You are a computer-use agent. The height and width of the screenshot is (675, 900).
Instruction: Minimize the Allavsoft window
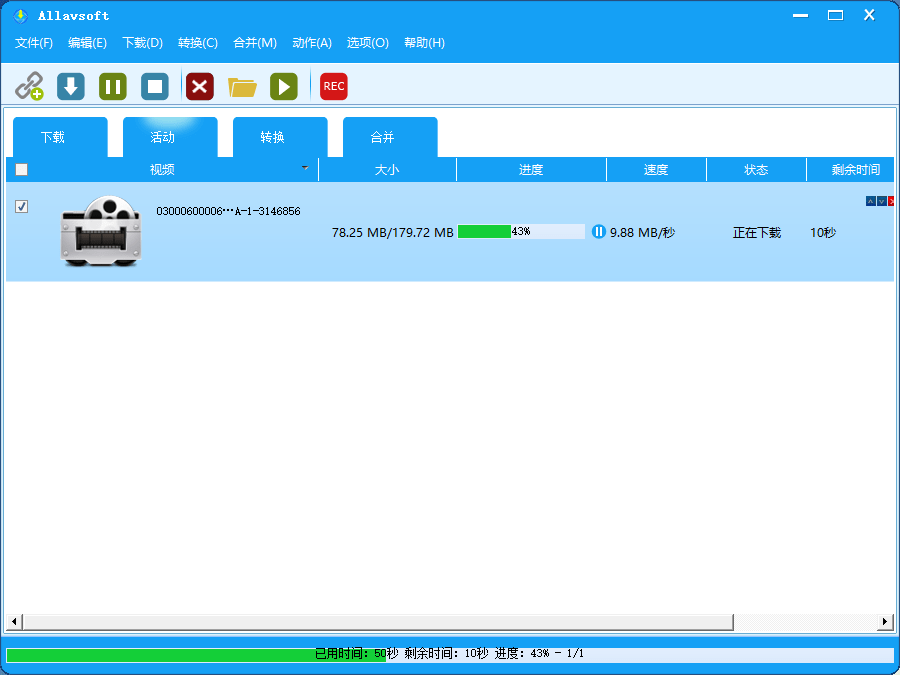click(801, 15)
